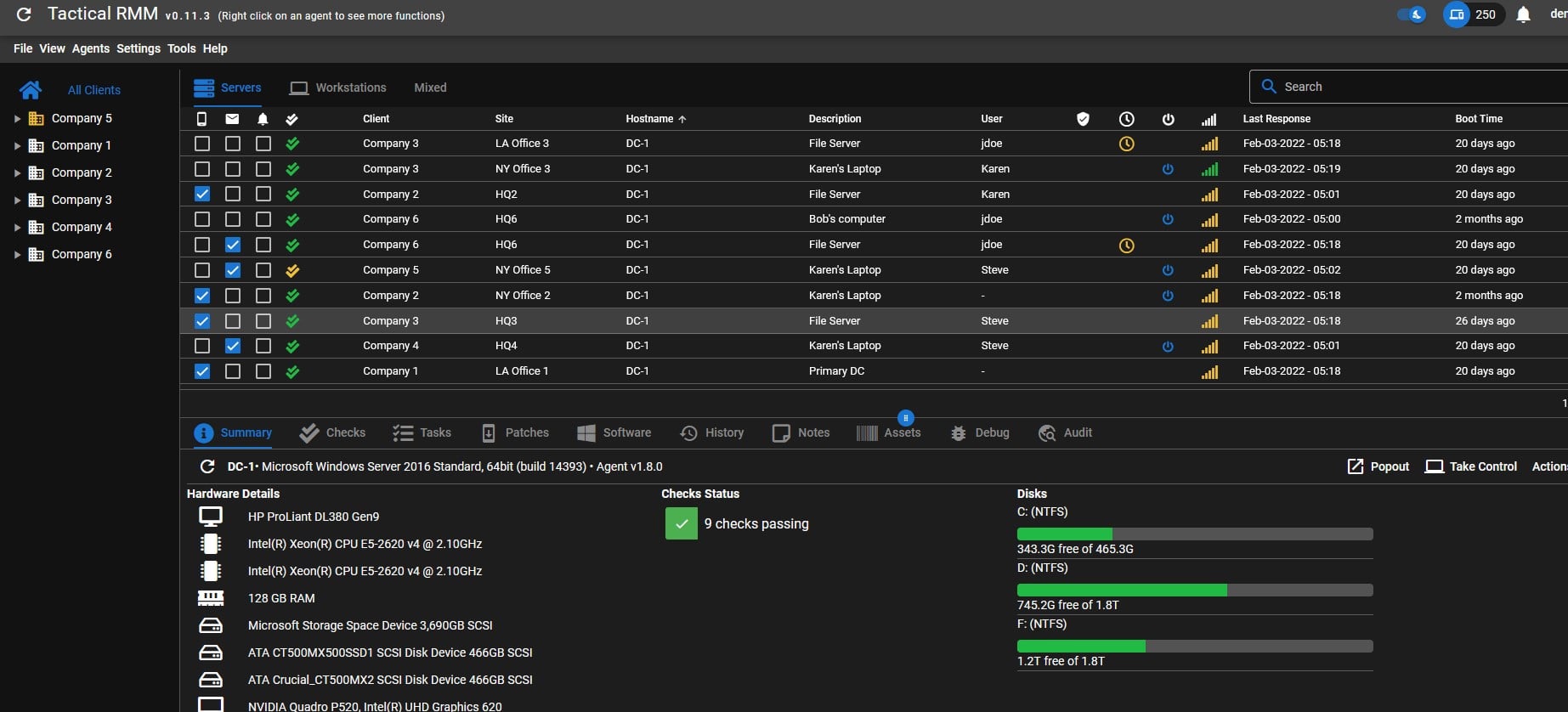Sort by the reboot power column icon
Image resolution: width=1568 pixels, height=712 pixels.
tap(1168, 119)
